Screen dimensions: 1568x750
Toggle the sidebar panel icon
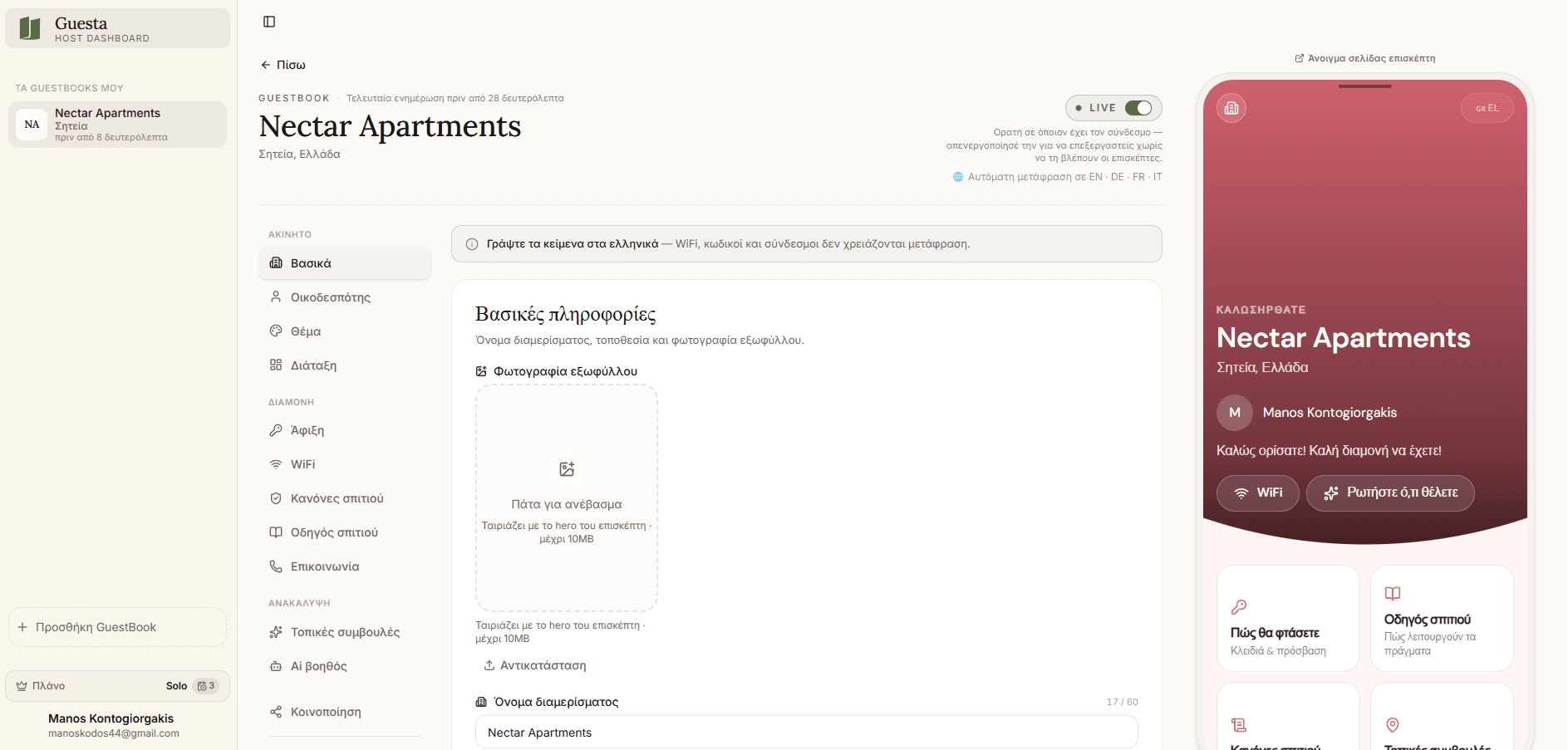click(x=269, y=22)
